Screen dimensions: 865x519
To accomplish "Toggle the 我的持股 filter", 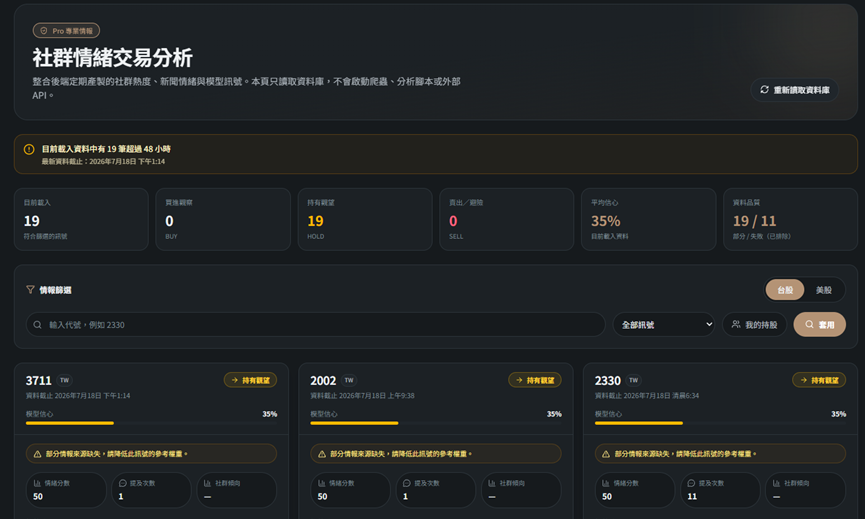I will tap(754, 325).
